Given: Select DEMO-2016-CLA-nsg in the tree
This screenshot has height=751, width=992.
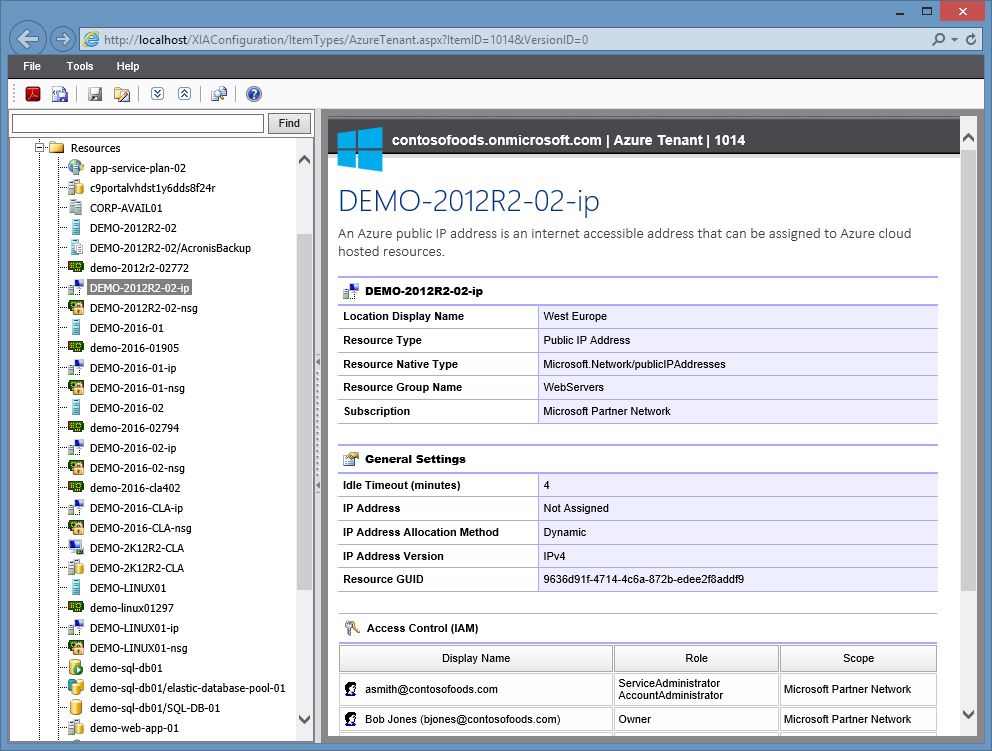Looking at the screenshot, I should point(140,528).
